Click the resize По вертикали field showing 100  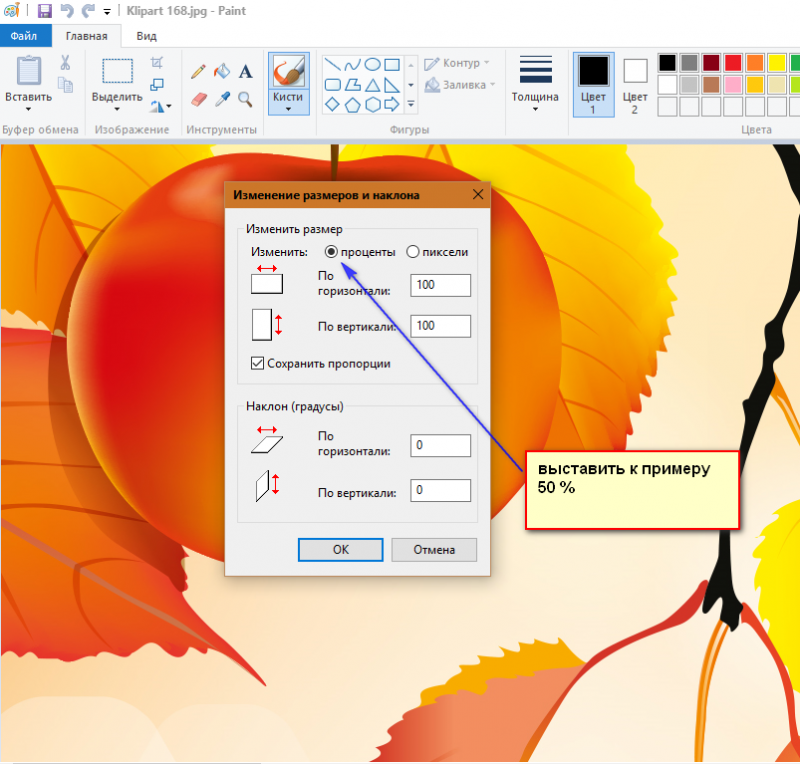click(x=440, y=326)
